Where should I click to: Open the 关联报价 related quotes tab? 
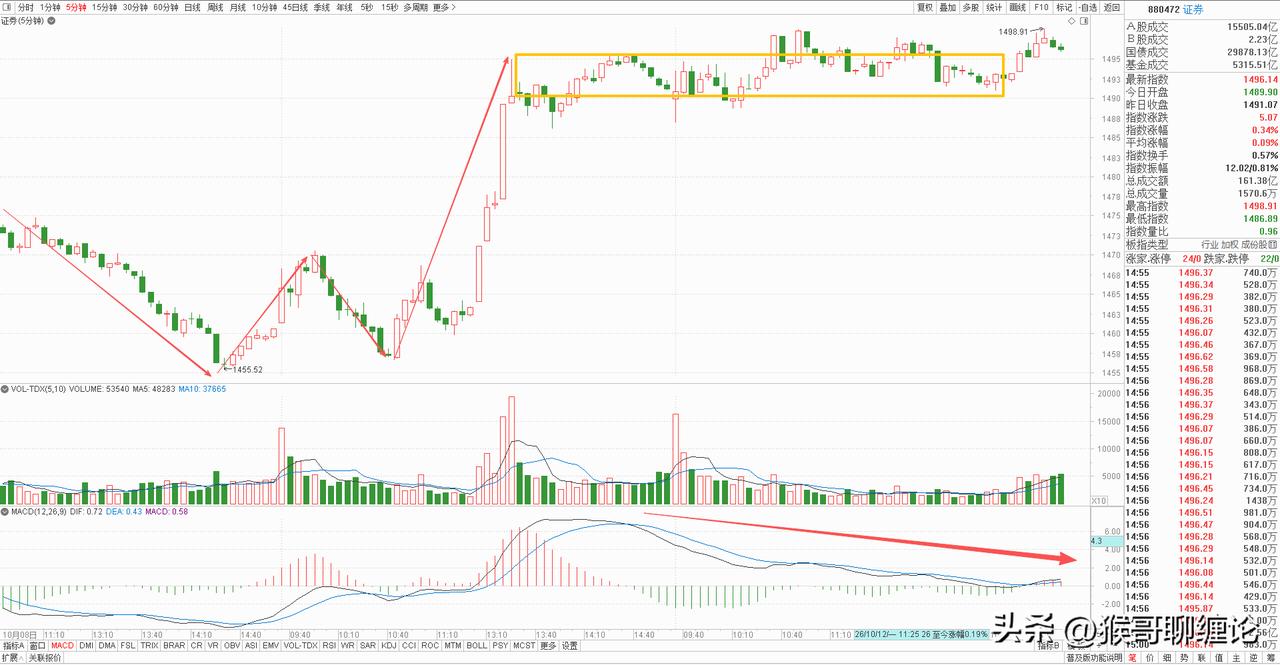pos(45,658)
